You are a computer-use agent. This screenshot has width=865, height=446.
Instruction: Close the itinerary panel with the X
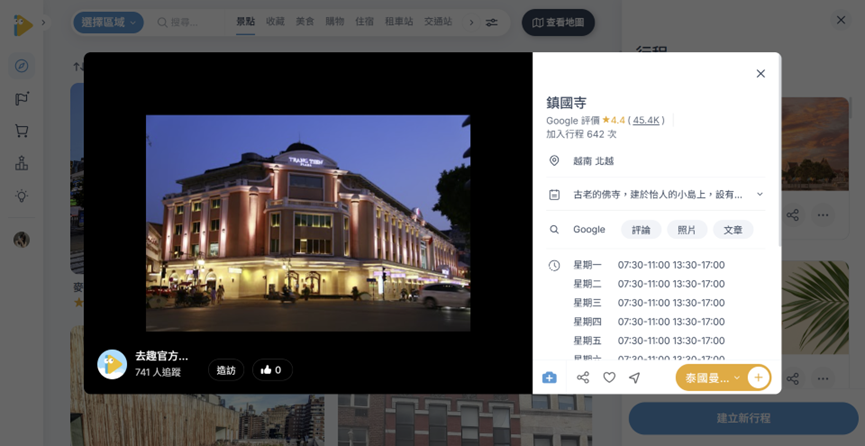pyautogui.click(x=841, y=20)
